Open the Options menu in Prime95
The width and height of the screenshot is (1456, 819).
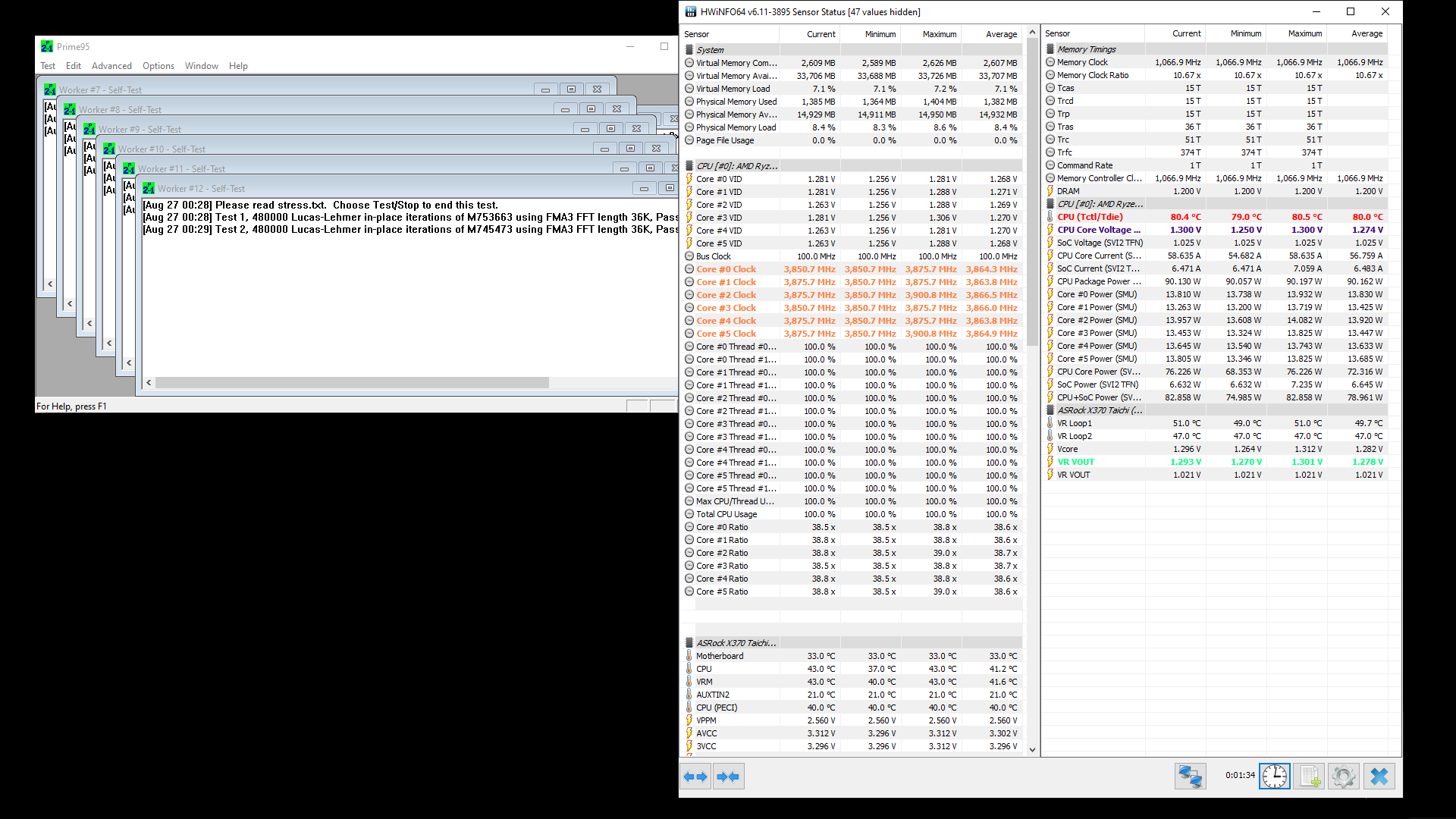pos(158,66)
